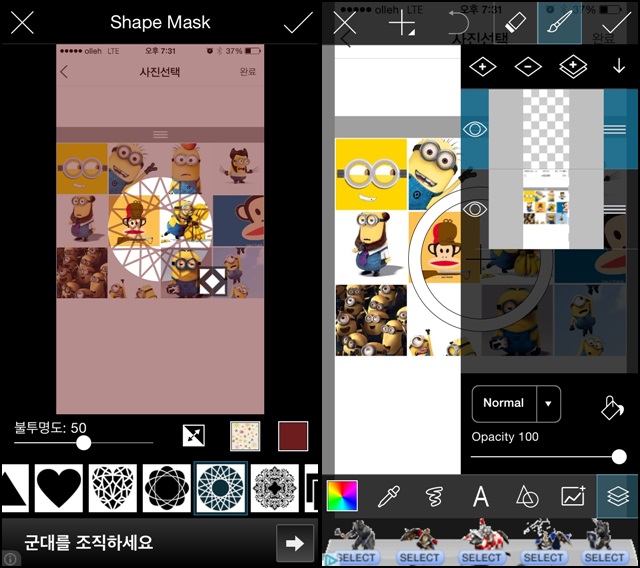This screenshot has width=640, height=568.
Task: Select the top transparent layer thumbnail
Action: [546, 129]
